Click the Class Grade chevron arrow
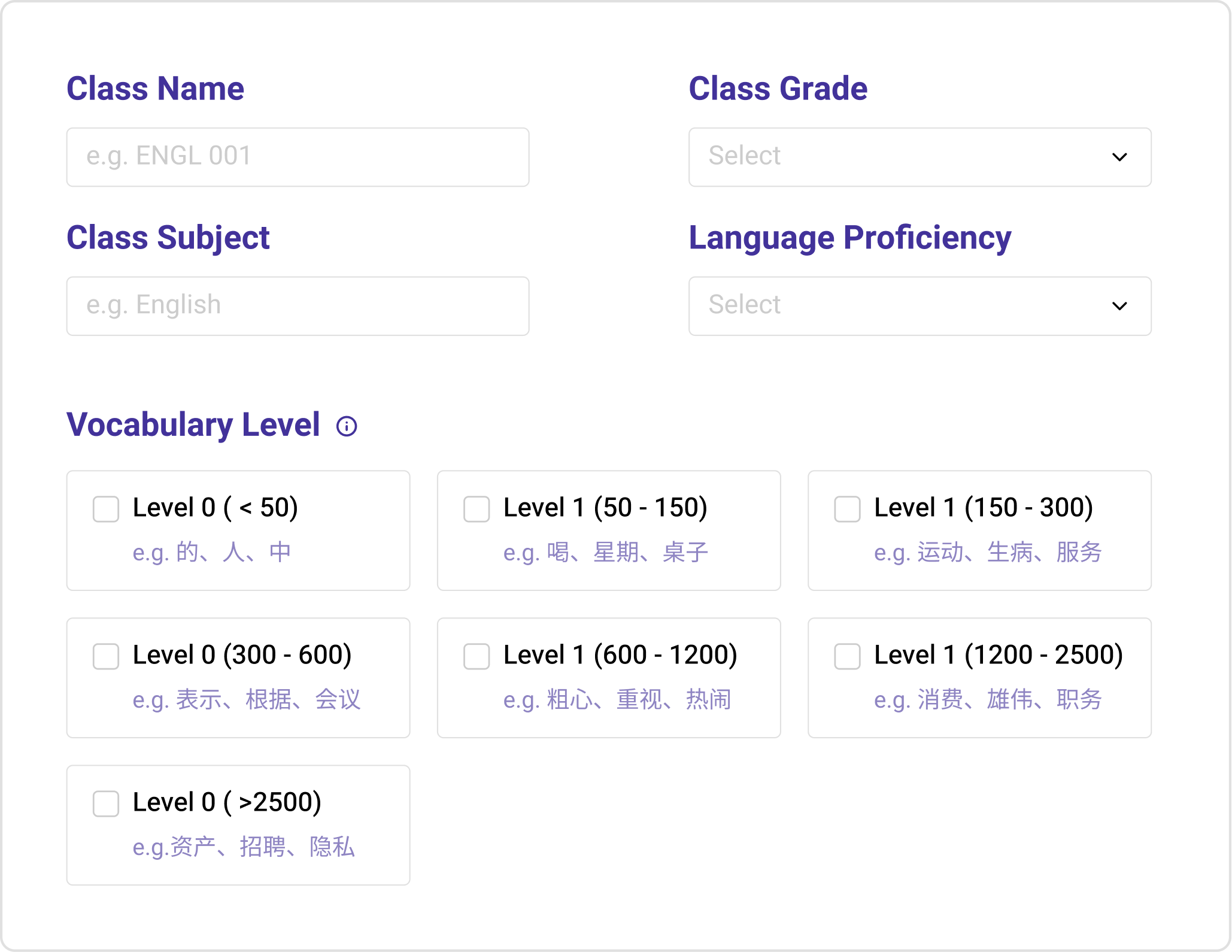Viewport: 1232px width, 952px height. [1119, 157]
